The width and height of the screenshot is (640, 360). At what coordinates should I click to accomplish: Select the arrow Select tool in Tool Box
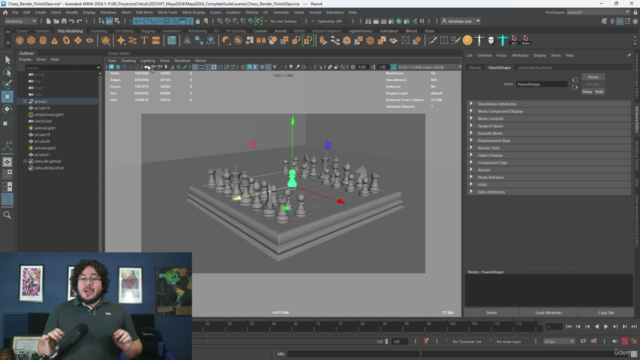[7, 60]
